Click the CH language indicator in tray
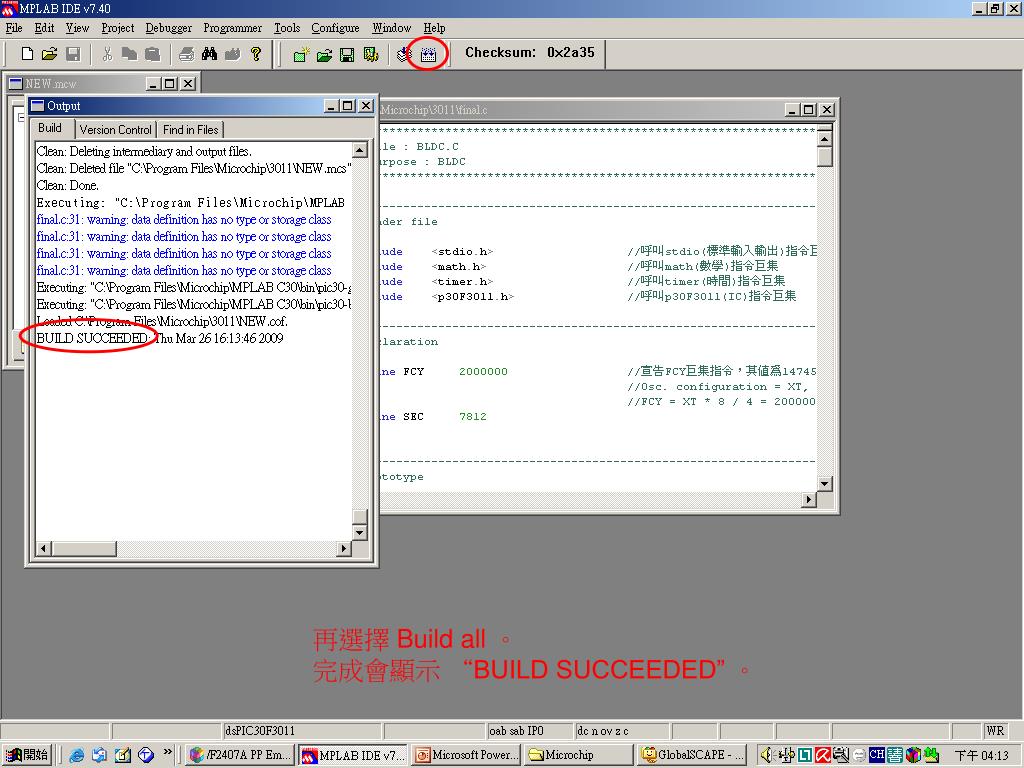 click(876, 755)
